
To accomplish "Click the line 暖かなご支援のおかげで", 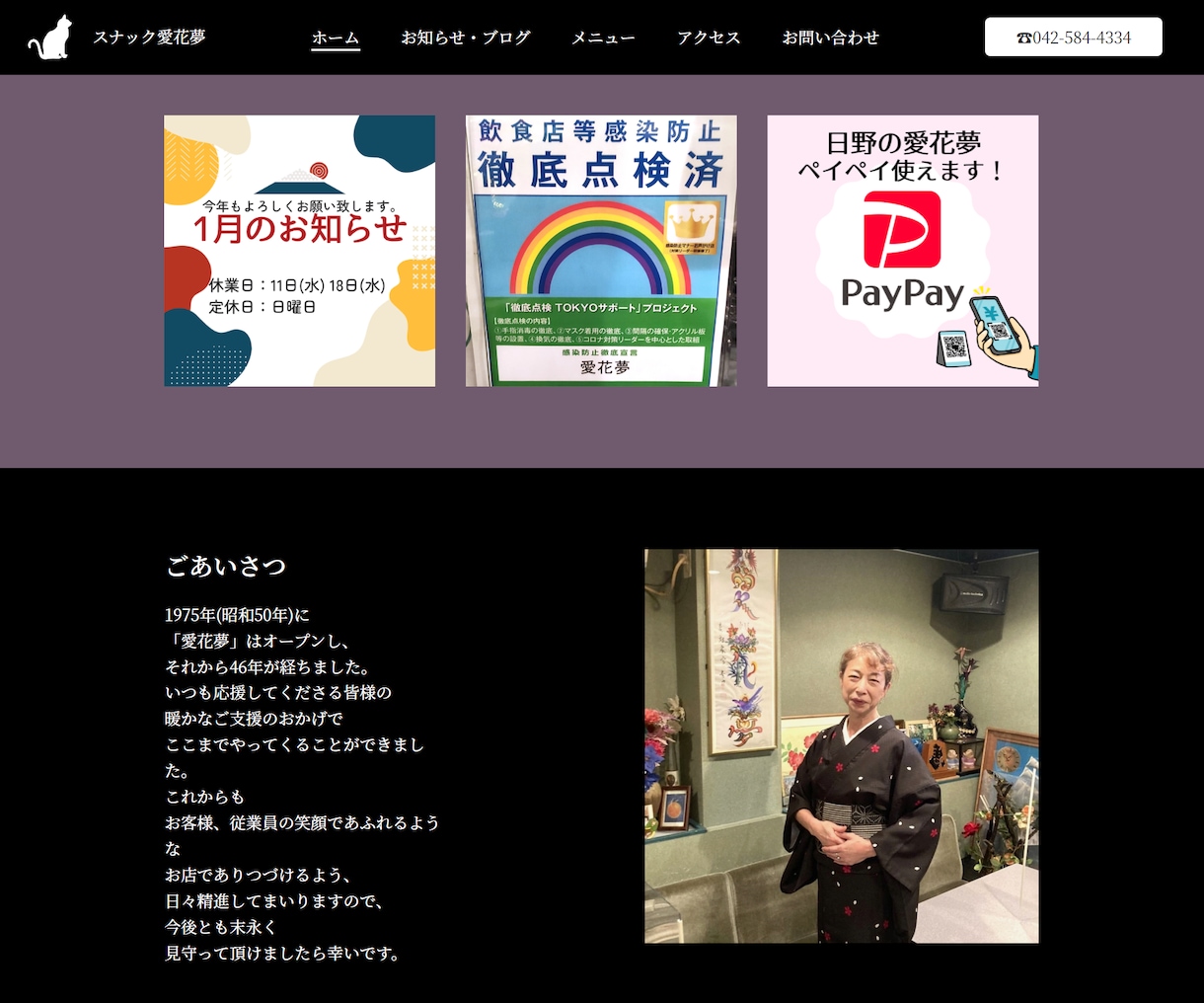I will (x=255, y=718).
